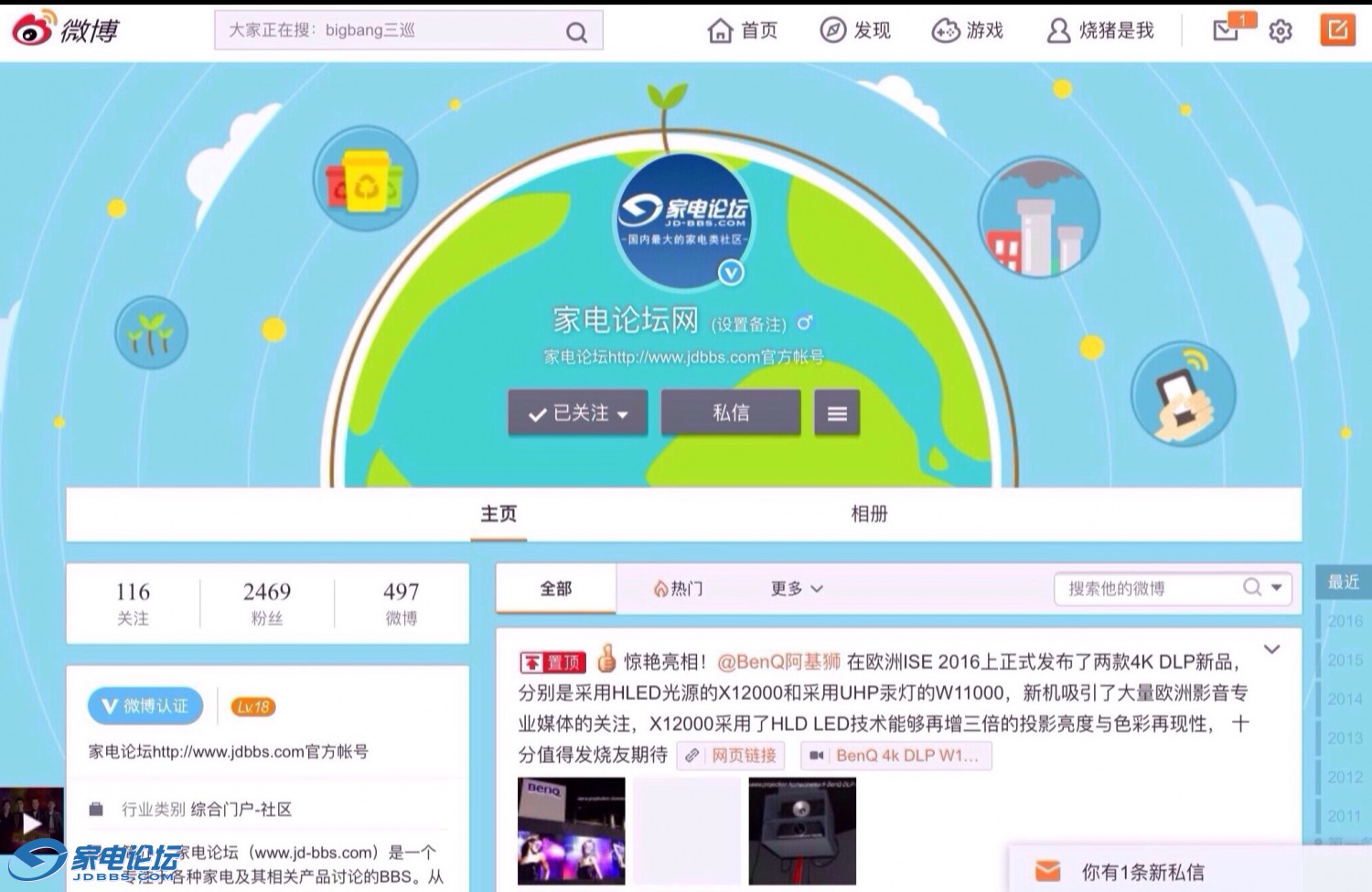
Task: Expand the pinned post chevron menu
Action: (1272, 650)
